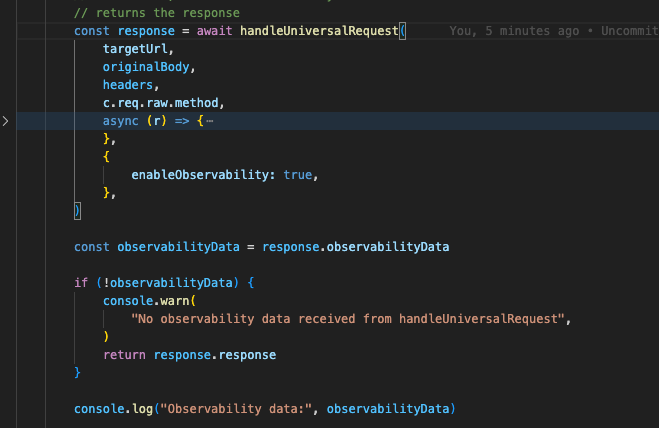Viewport: 659px width, 428px height.
Task: Click the handleUniversalRequest function call
Action: pyautogui.click(x=319, y=31)
